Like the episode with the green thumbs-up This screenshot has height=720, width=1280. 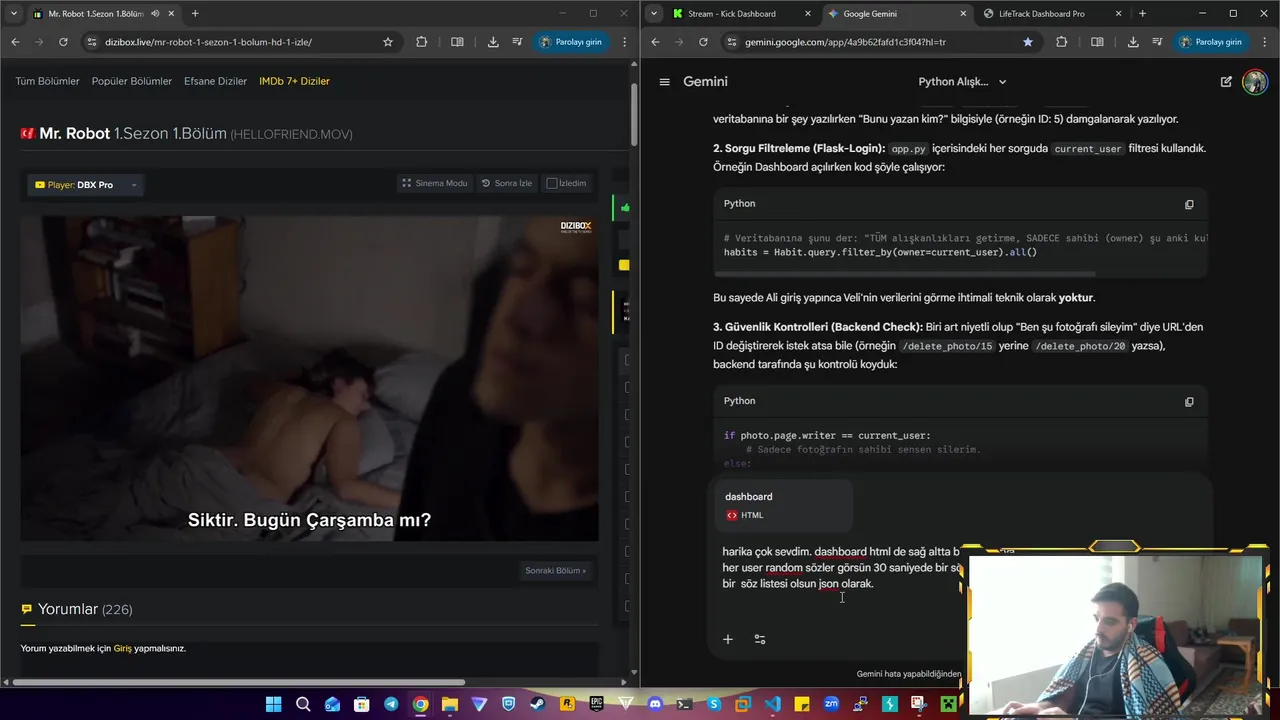625,208
